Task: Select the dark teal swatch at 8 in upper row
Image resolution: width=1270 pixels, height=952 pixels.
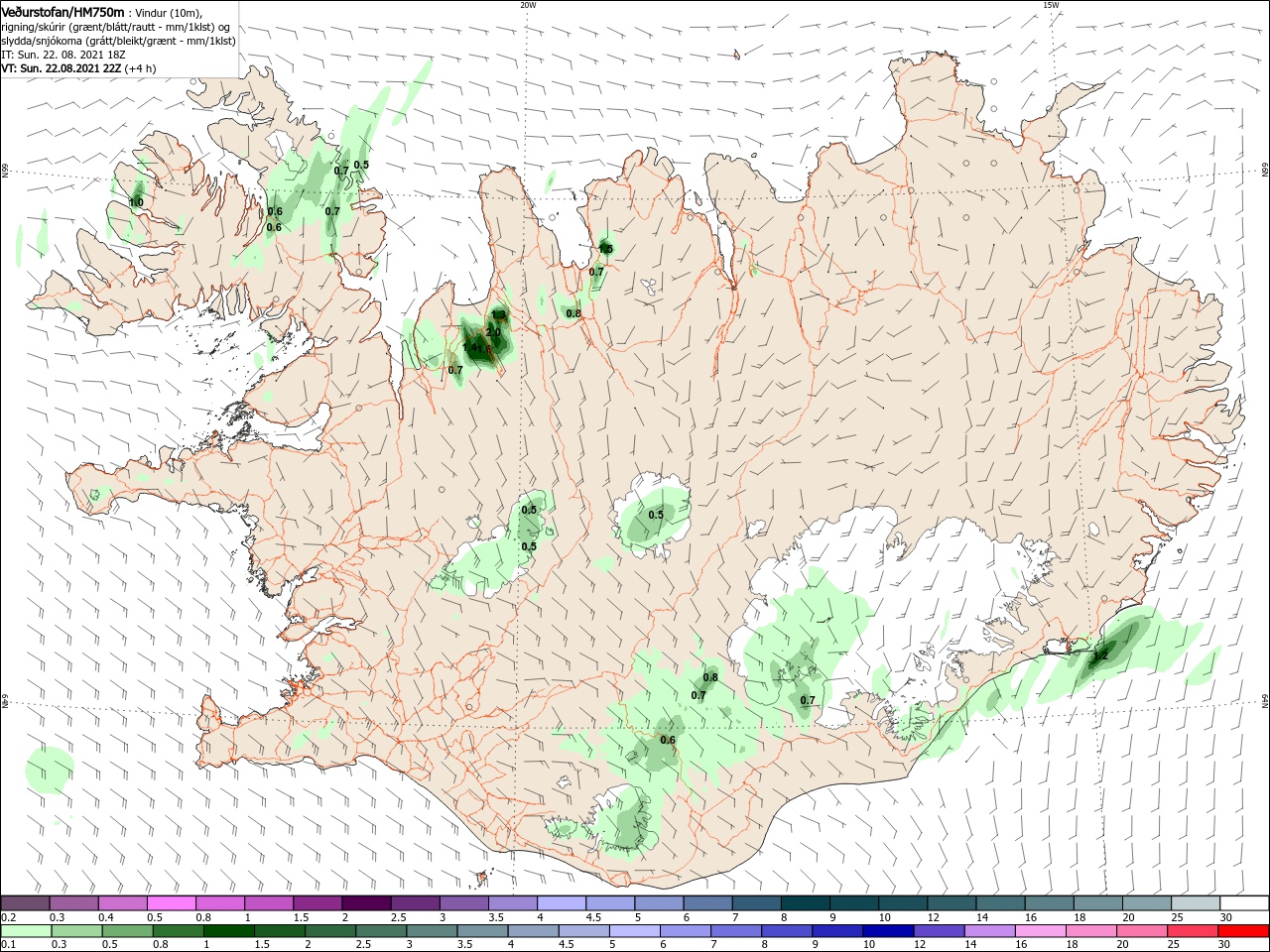Action: pyautogui.click(x=806, y=903)
